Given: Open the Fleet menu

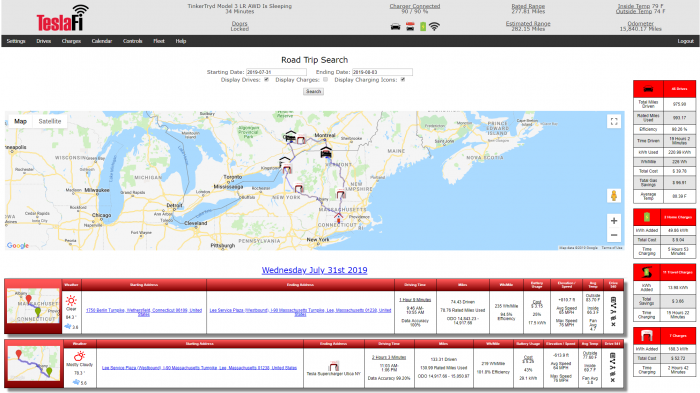Looking at the screenshot, I should click(x=159, y=41).
